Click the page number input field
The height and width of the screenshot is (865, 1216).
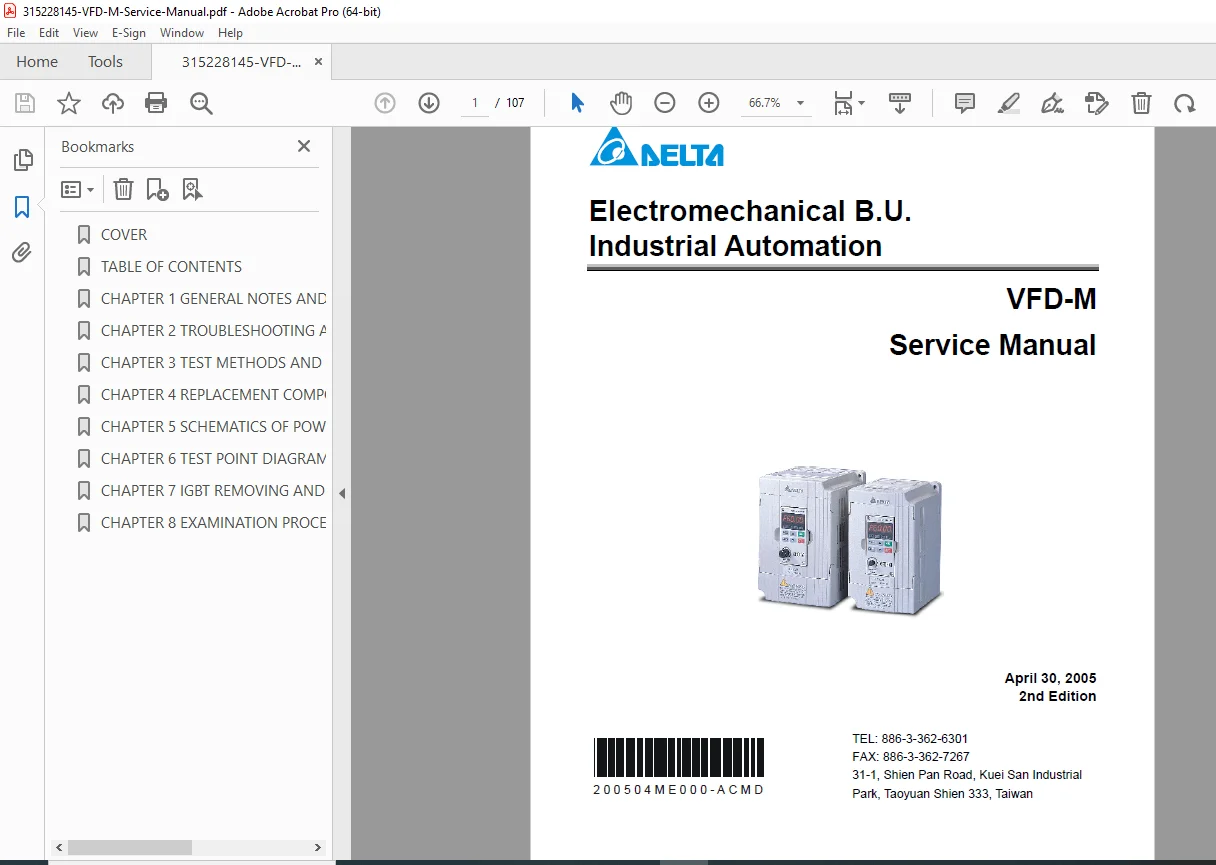(474, 103)
